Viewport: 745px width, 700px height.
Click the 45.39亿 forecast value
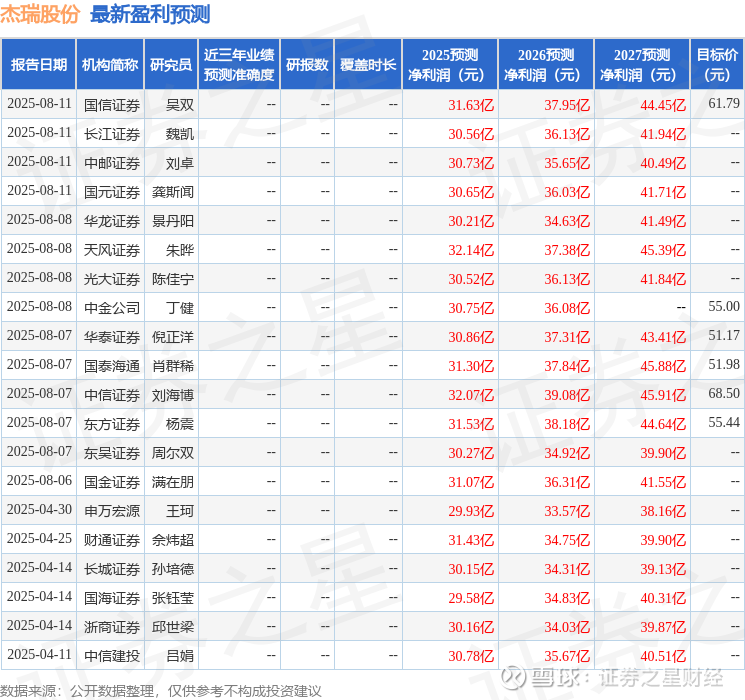[663, 250]
